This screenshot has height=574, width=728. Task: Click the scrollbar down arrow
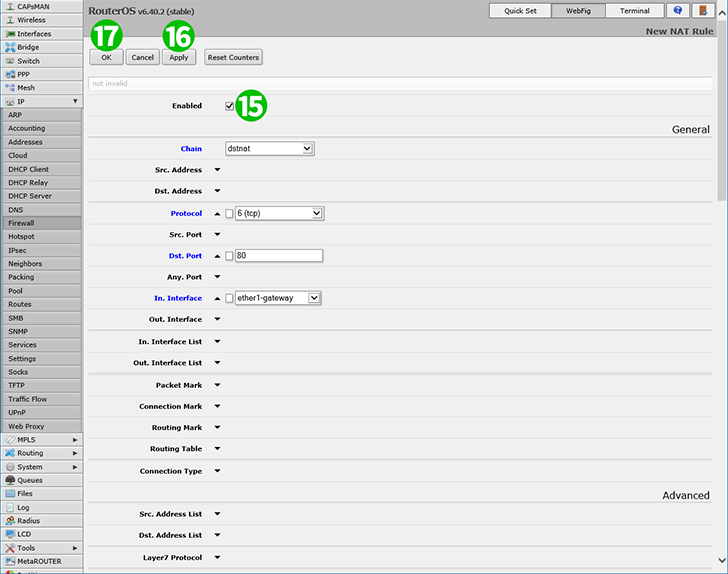coord(722,561)
